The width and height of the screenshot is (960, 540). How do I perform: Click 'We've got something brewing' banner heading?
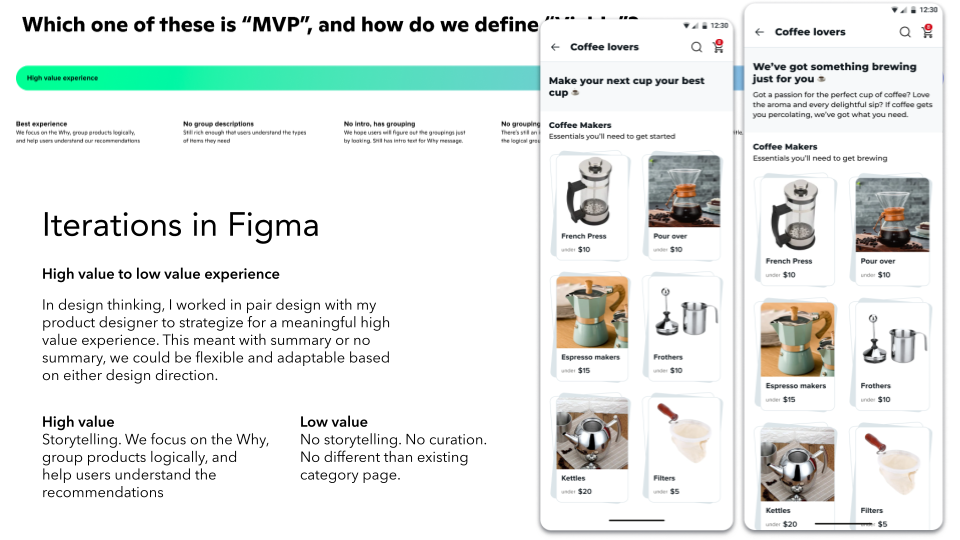coord(834,72)
